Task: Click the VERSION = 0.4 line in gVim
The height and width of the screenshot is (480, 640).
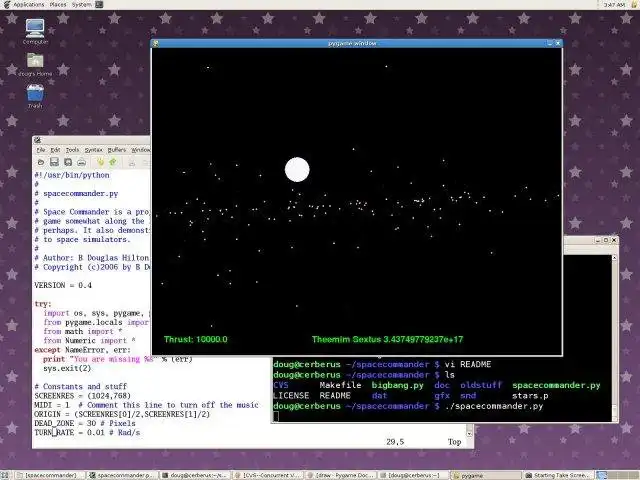Action: click(63, 285)
